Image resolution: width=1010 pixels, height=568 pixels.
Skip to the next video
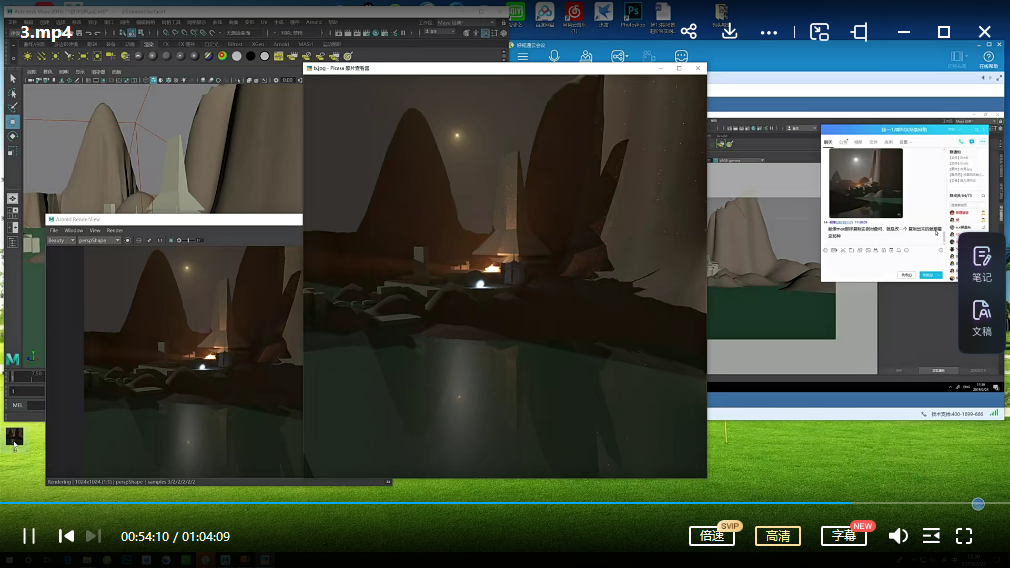click(93, 536)
